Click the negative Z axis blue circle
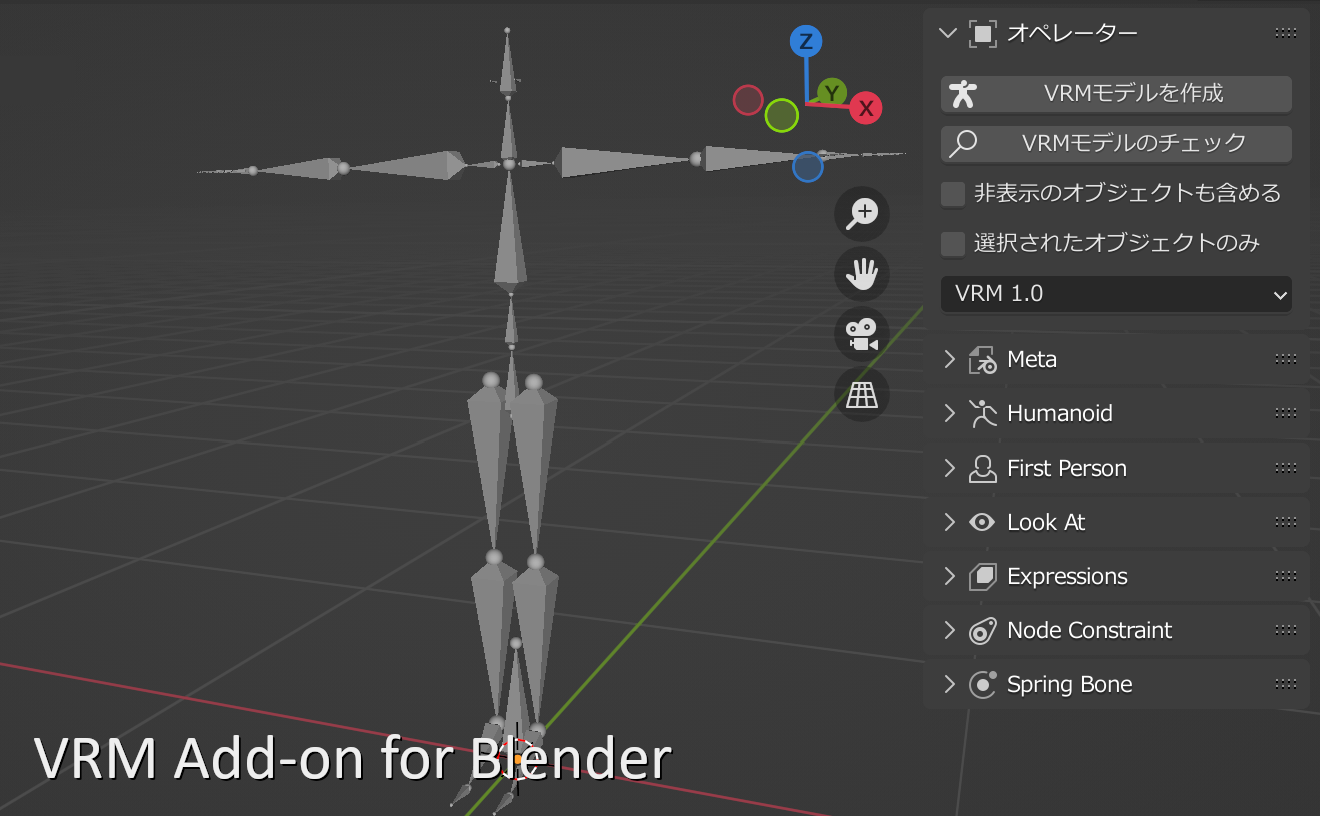The width and height of the screenshot is (1320, 816). 808,167
